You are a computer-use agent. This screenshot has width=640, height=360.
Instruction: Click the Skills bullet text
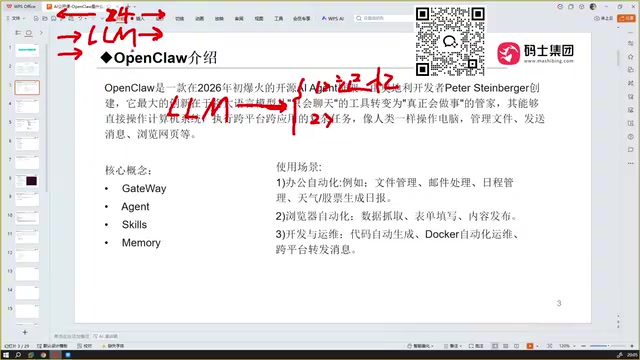[x=134, y=224]
